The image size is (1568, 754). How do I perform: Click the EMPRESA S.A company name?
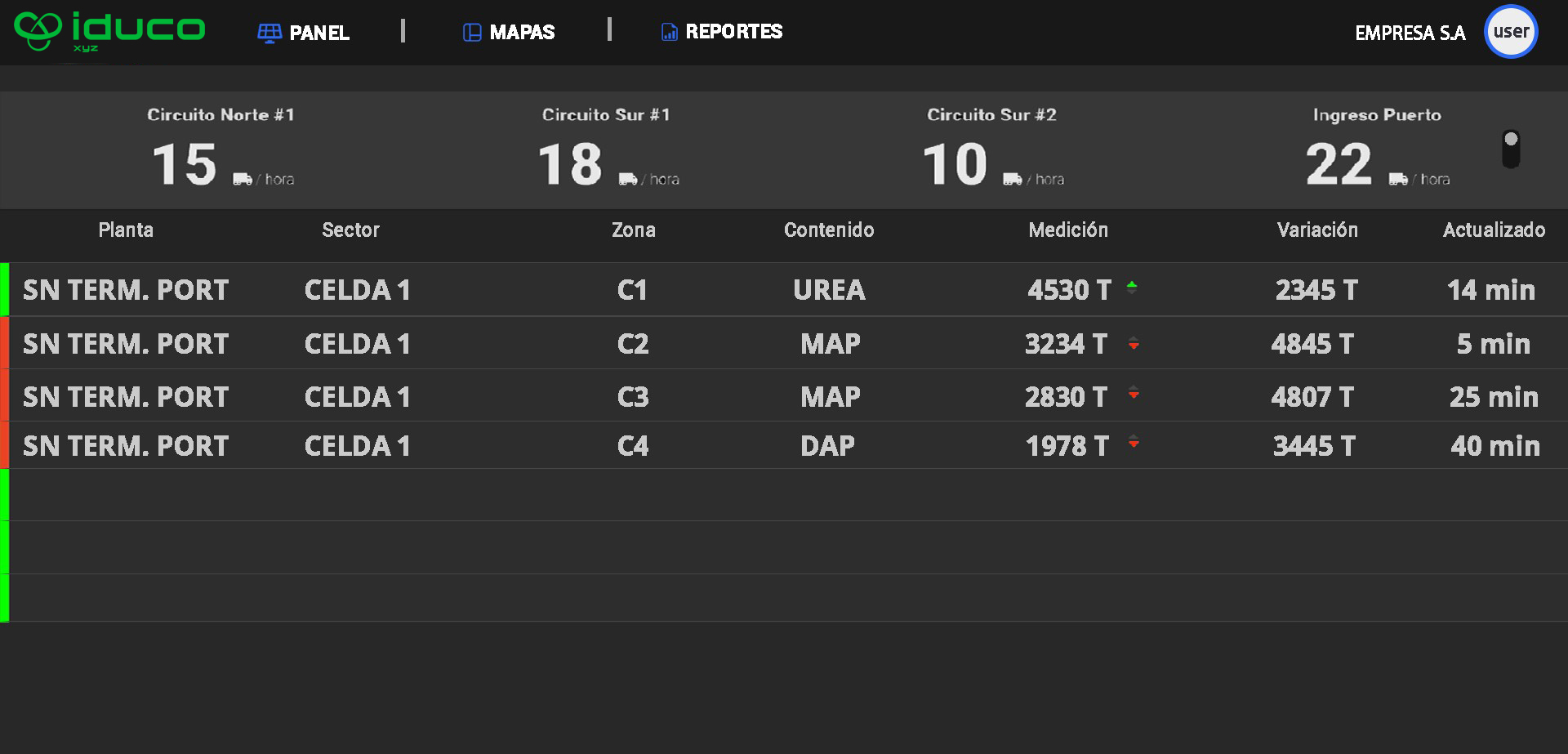[1410, 33]
